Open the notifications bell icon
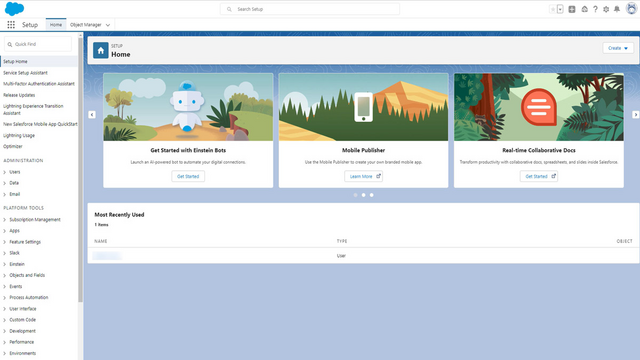640x360 pixels. pyautogui.click(x=617, y=9)
